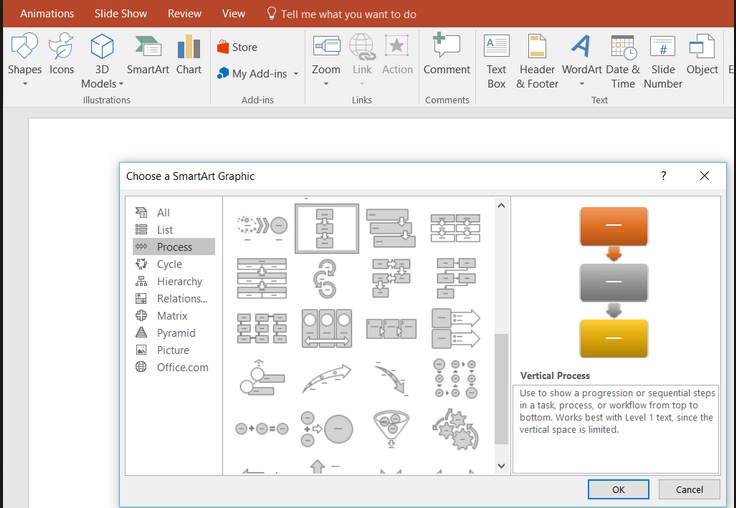Choose the Pyramid SmartArt category
The width and height of the screenshot is (736, 508).
click(x=176, y=333)
